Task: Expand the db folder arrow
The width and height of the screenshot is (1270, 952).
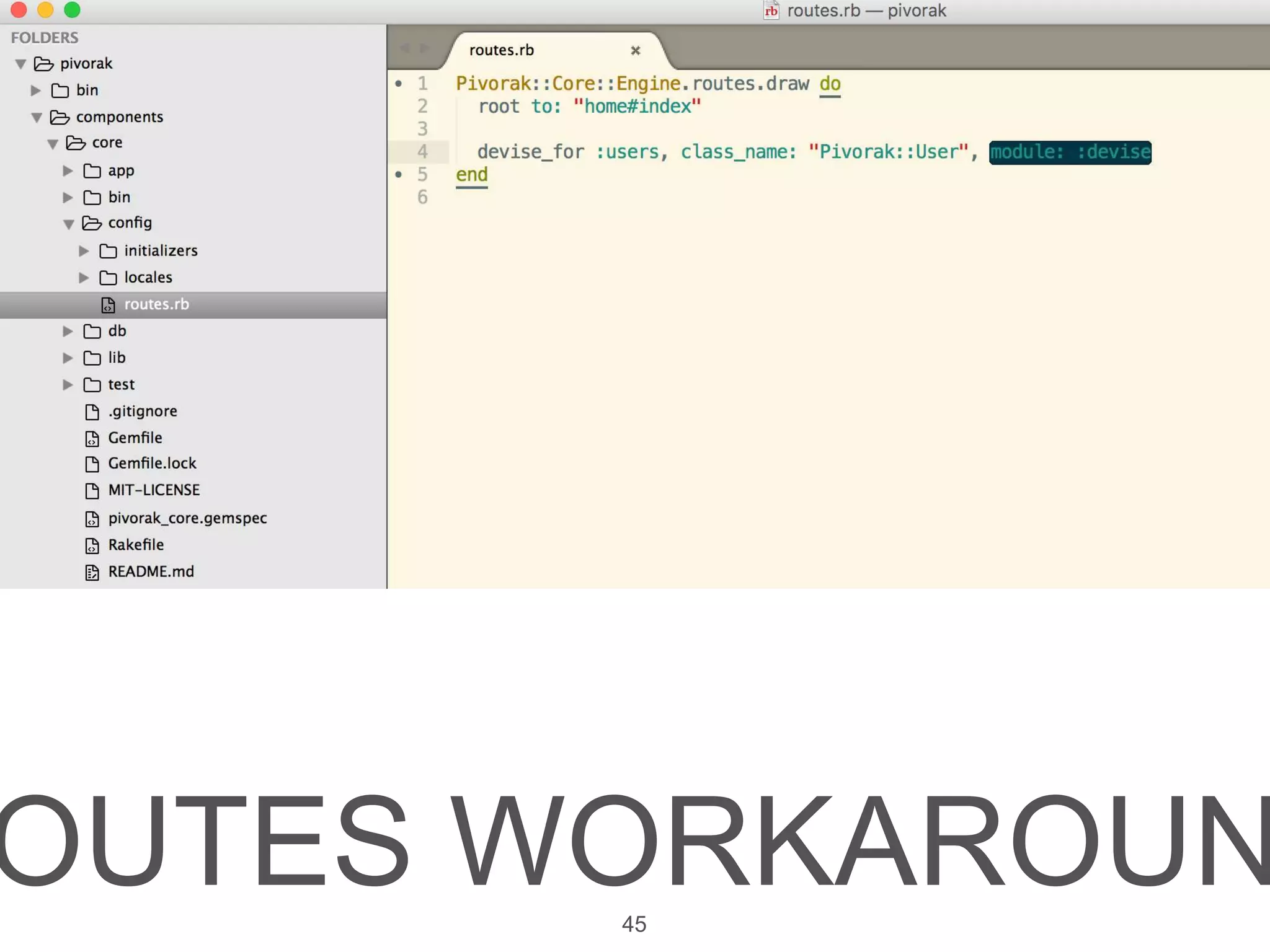Action: (x=68, y=331)
